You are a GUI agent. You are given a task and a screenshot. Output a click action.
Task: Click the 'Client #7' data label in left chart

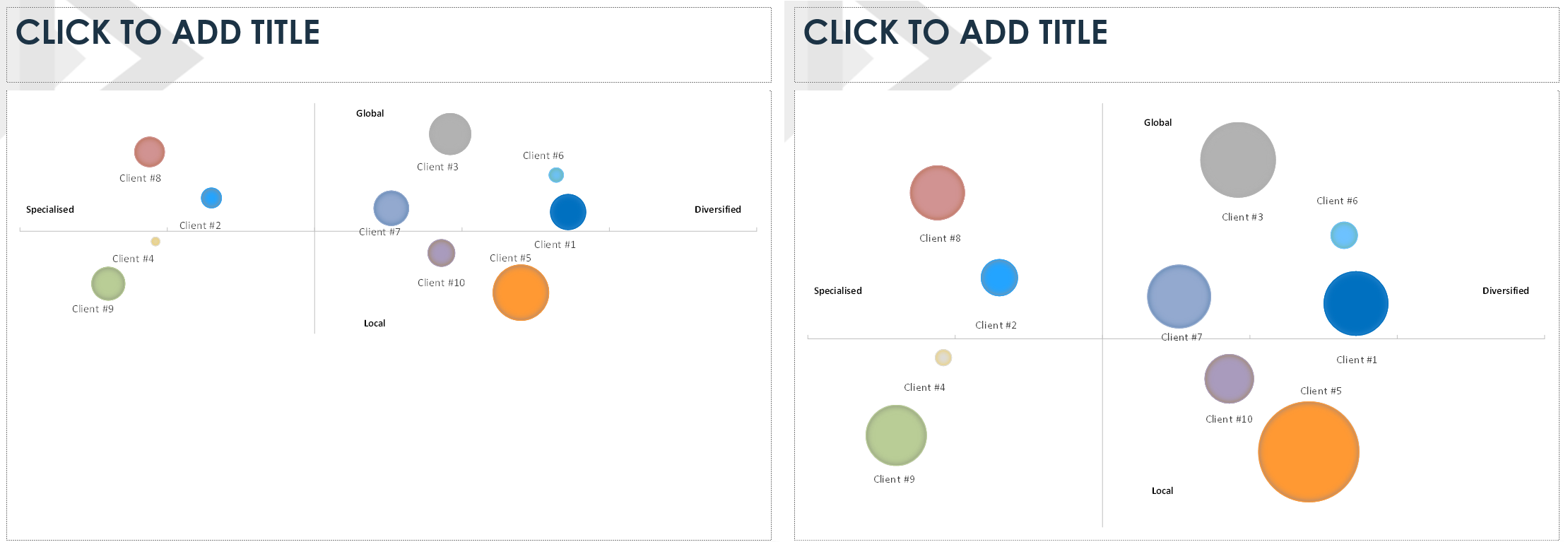[379, 232]
